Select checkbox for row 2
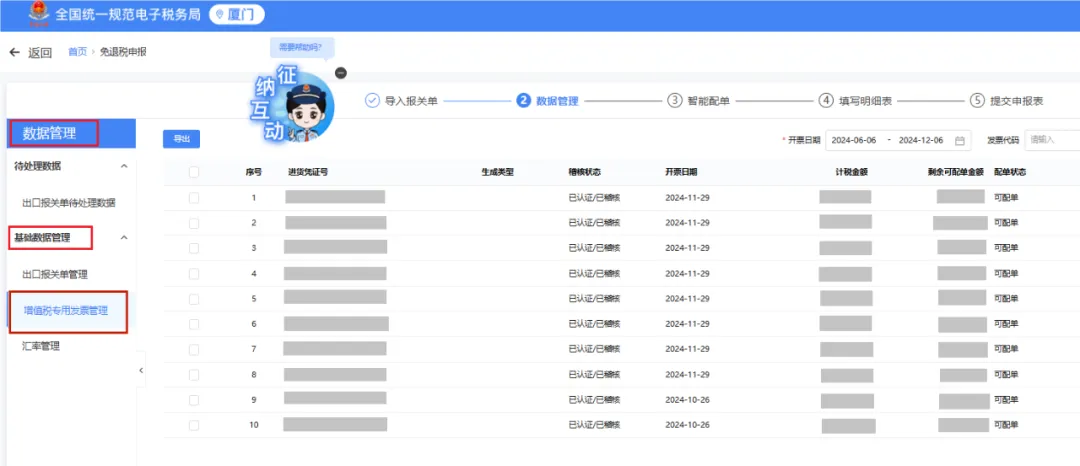 [194, 223]
